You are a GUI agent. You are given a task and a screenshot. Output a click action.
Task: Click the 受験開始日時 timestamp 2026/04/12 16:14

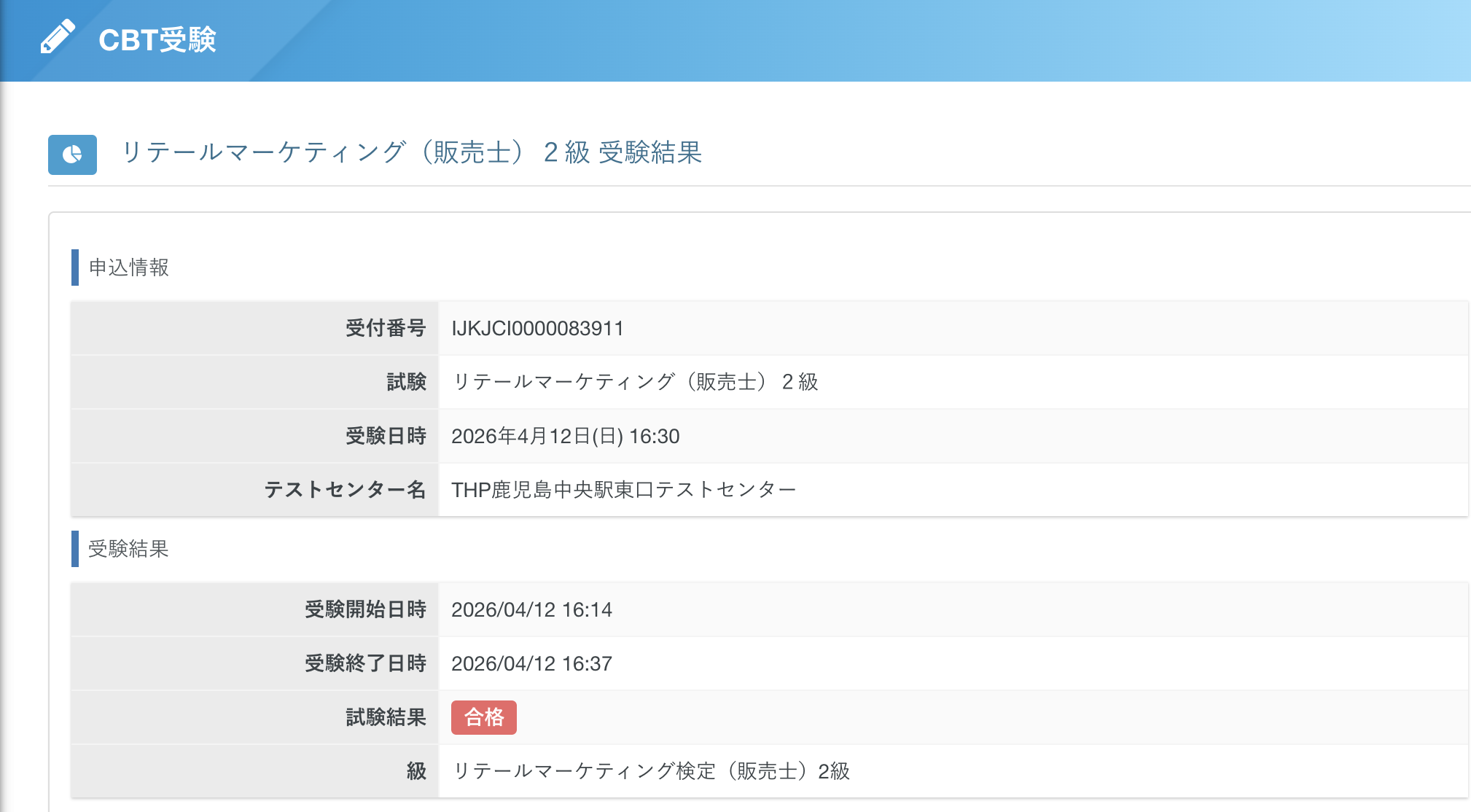tap(531, 610)
